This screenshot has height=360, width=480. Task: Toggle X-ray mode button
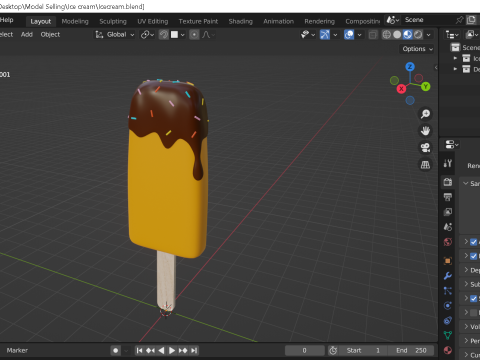pyautogui.click(x=373, y=35)
